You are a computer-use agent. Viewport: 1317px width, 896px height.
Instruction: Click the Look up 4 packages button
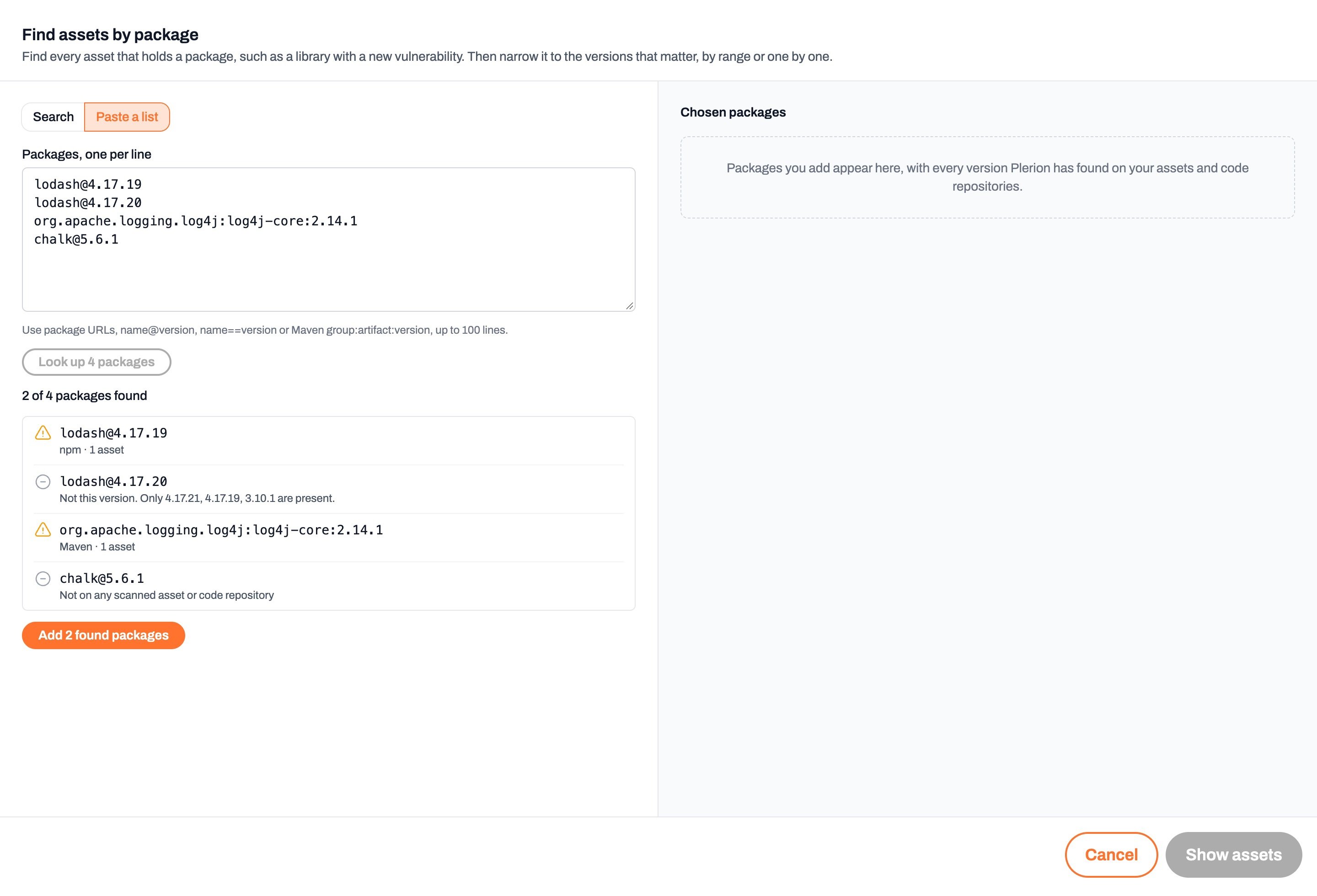pos(96,361)
